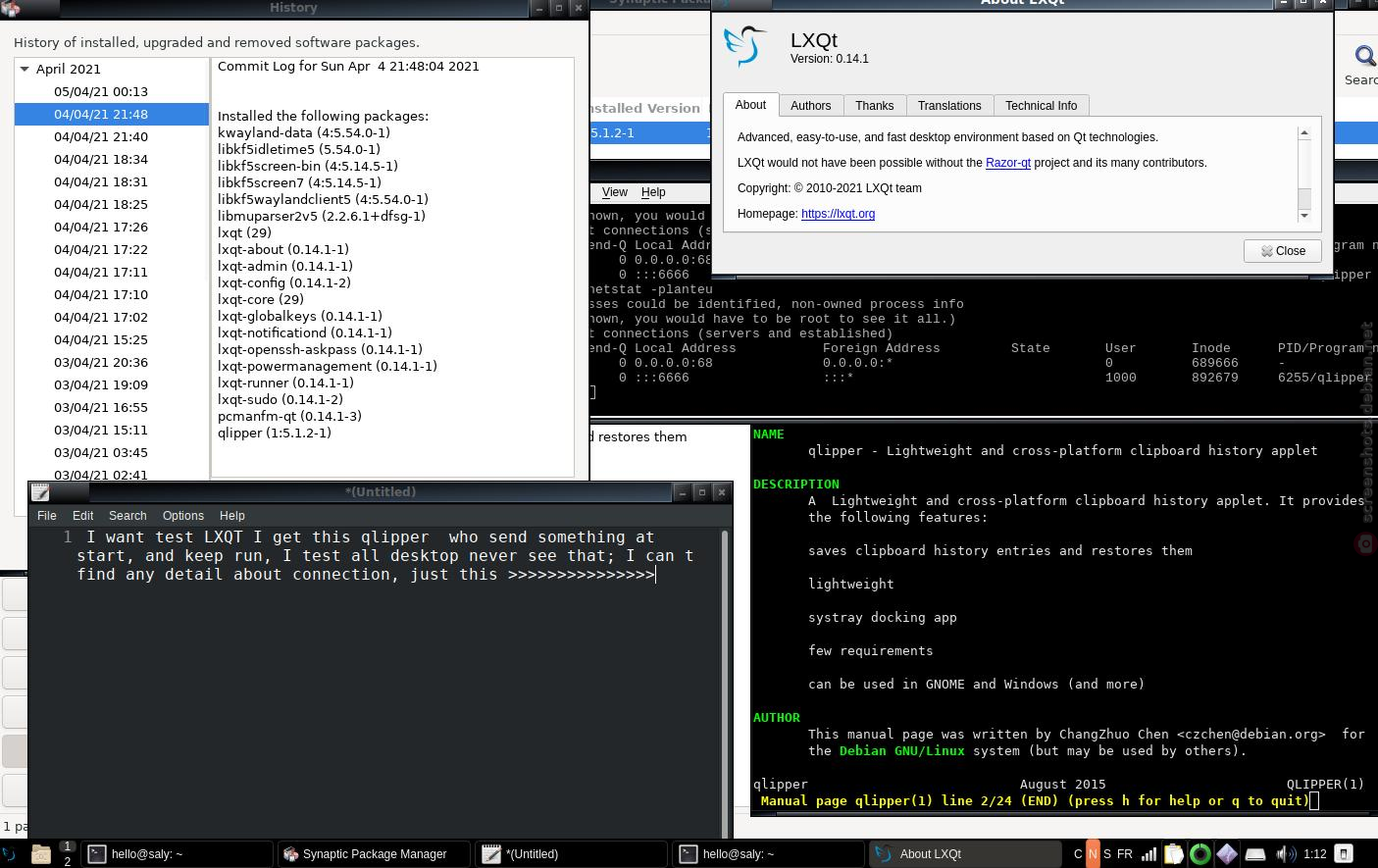This screenshot has height=868, width=1378.
Task: Click the About LXQt taskbar button
Action: [965, 854]
